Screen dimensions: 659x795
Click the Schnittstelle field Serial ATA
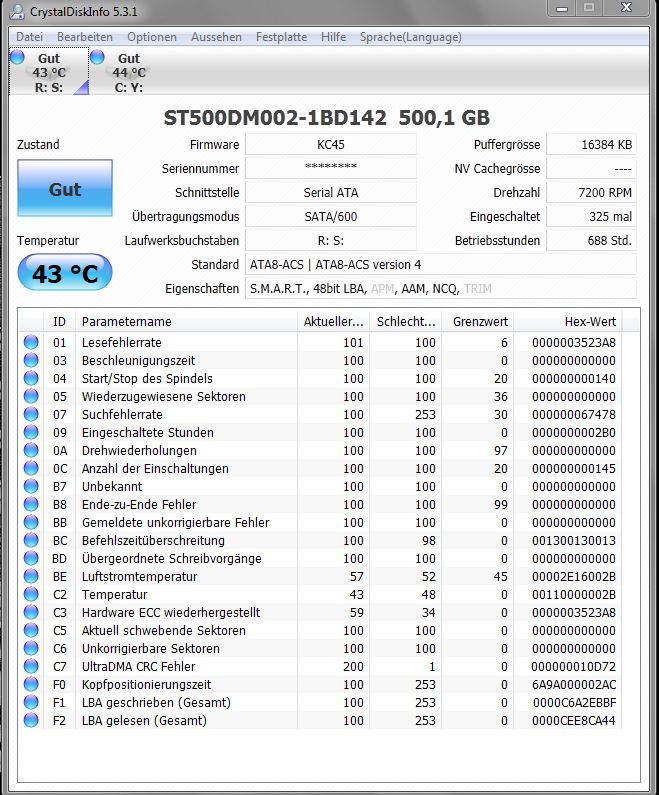[331, 193]
